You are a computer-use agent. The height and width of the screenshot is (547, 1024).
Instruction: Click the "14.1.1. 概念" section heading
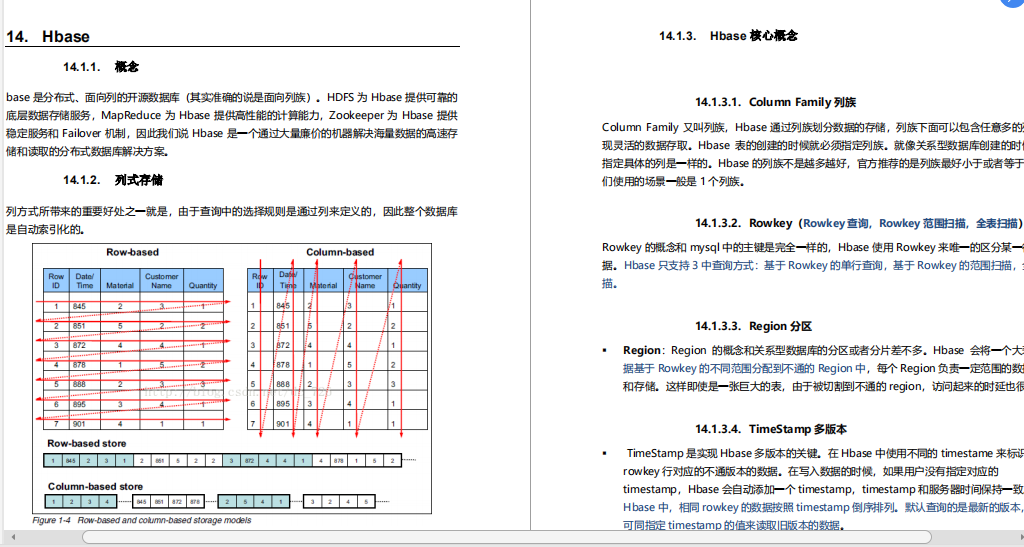point(101,67)
